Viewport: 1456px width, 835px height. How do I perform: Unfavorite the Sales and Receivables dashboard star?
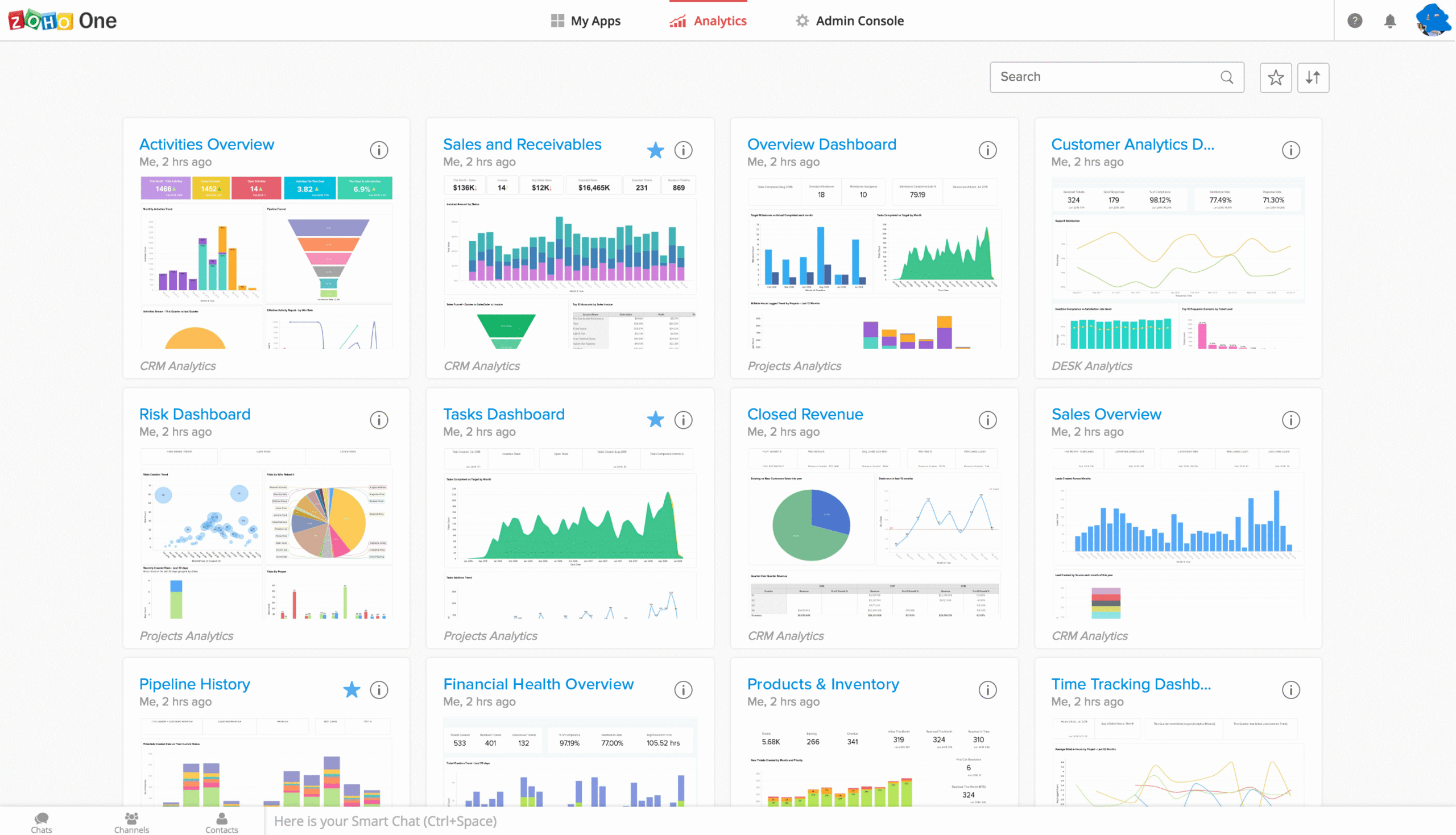[655, 150]
